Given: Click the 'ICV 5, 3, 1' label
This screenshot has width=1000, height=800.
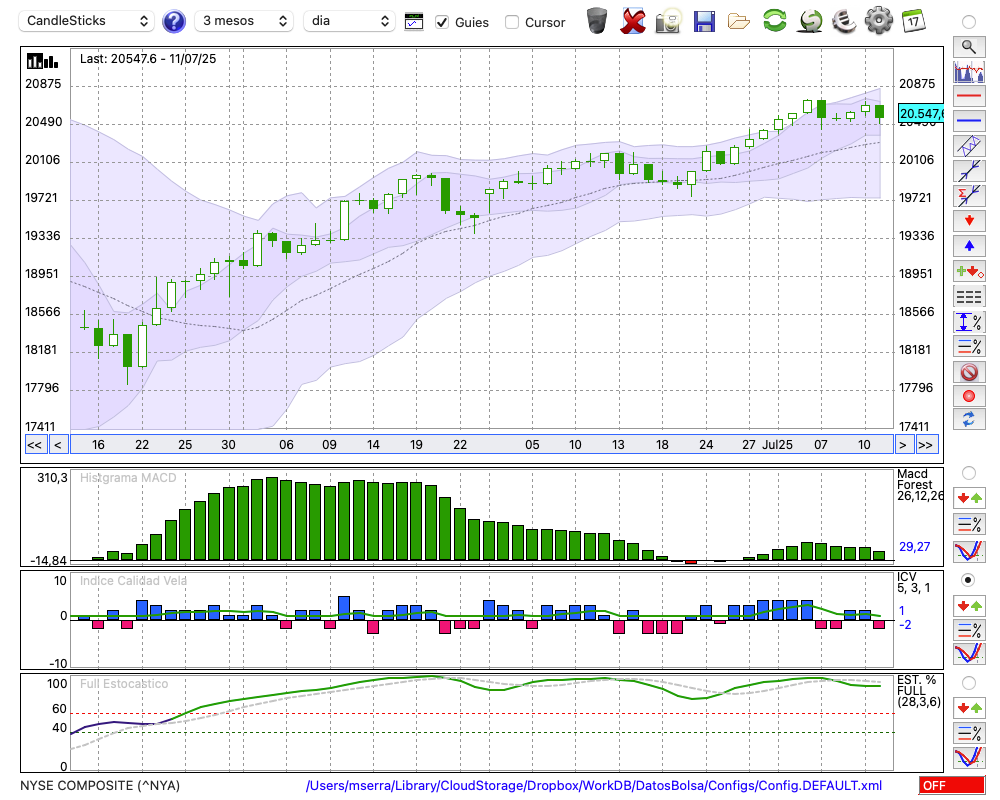Looking at the screenshot, I should coord(914,582).
